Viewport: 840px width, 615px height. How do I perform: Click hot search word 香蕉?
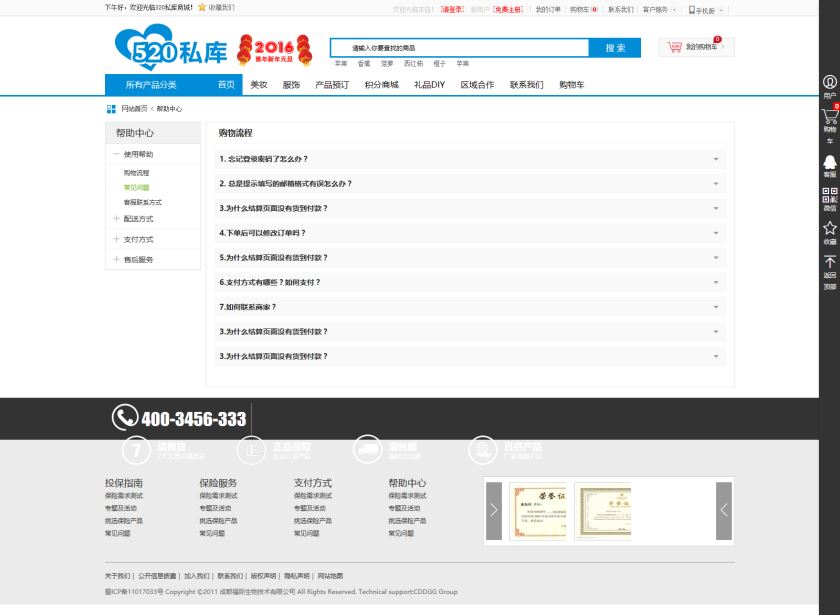pos(364,64)
